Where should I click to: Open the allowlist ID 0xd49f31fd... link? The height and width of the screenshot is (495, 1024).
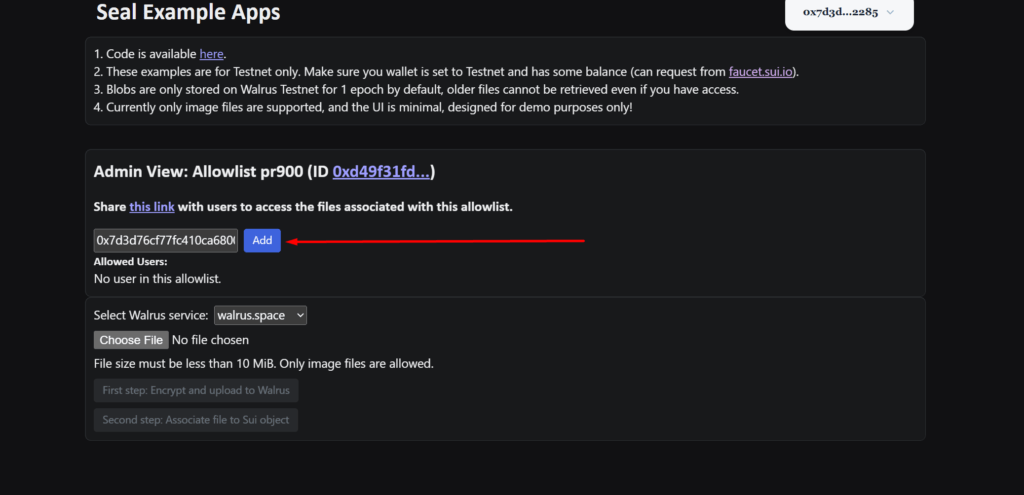coord(381,172)
